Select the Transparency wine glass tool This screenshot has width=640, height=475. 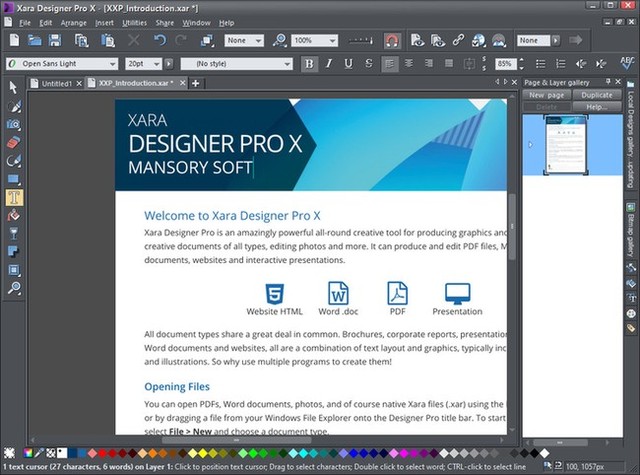tap(13, 233)
